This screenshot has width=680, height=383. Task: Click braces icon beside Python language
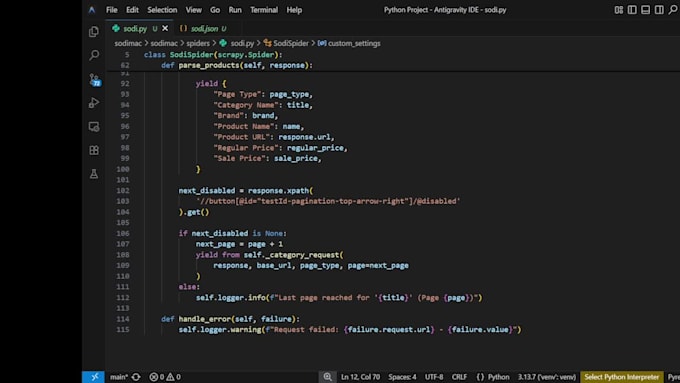pos(480,377)
